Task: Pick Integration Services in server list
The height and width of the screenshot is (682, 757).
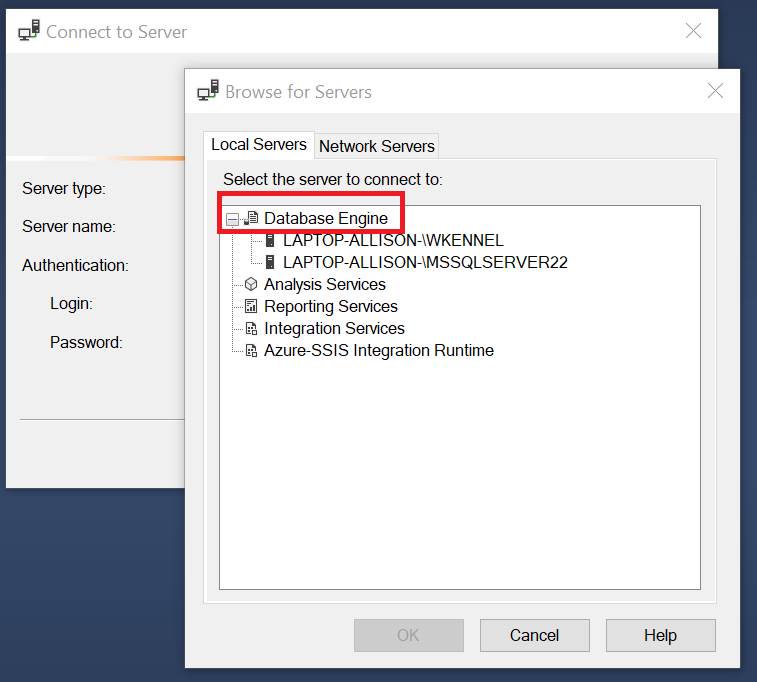Action: tap(334, 328)
